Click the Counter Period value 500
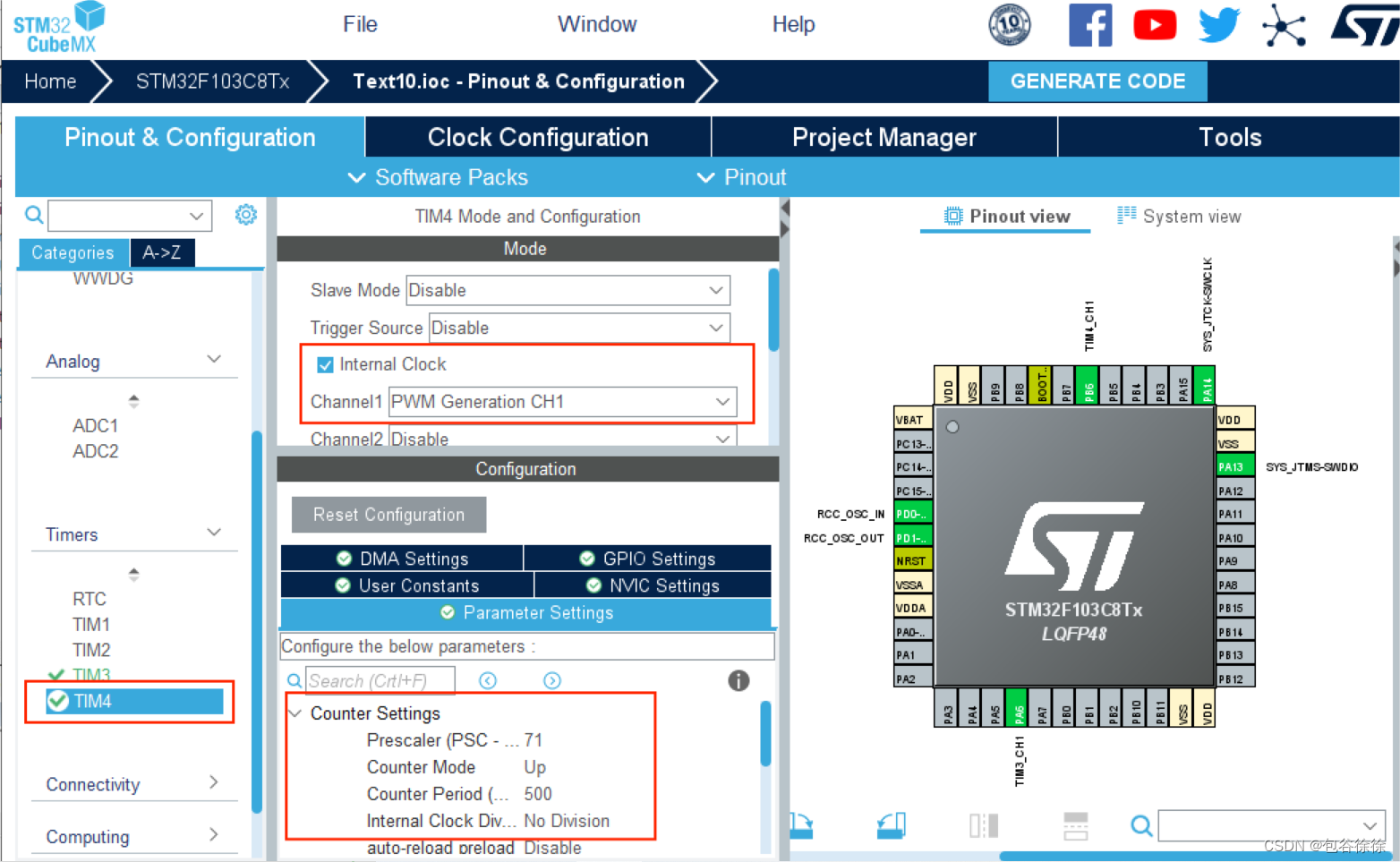1400x862 pixels. click(538, 794)
